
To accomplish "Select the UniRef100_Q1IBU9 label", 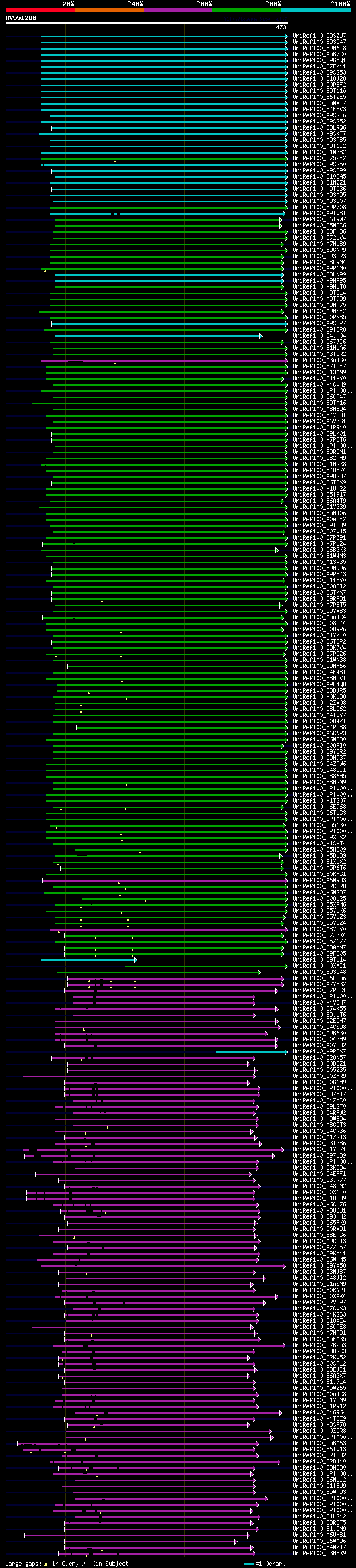I will click(319, 1486).
